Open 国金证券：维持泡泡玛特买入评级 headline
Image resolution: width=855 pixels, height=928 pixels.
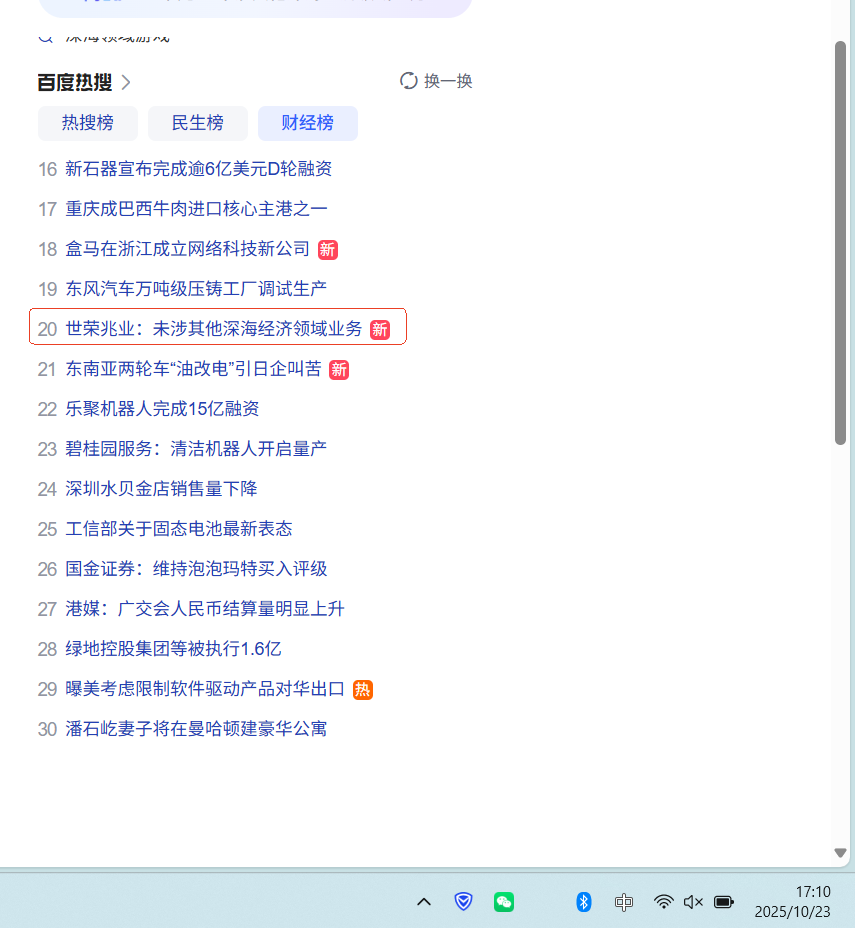point(196,569)
